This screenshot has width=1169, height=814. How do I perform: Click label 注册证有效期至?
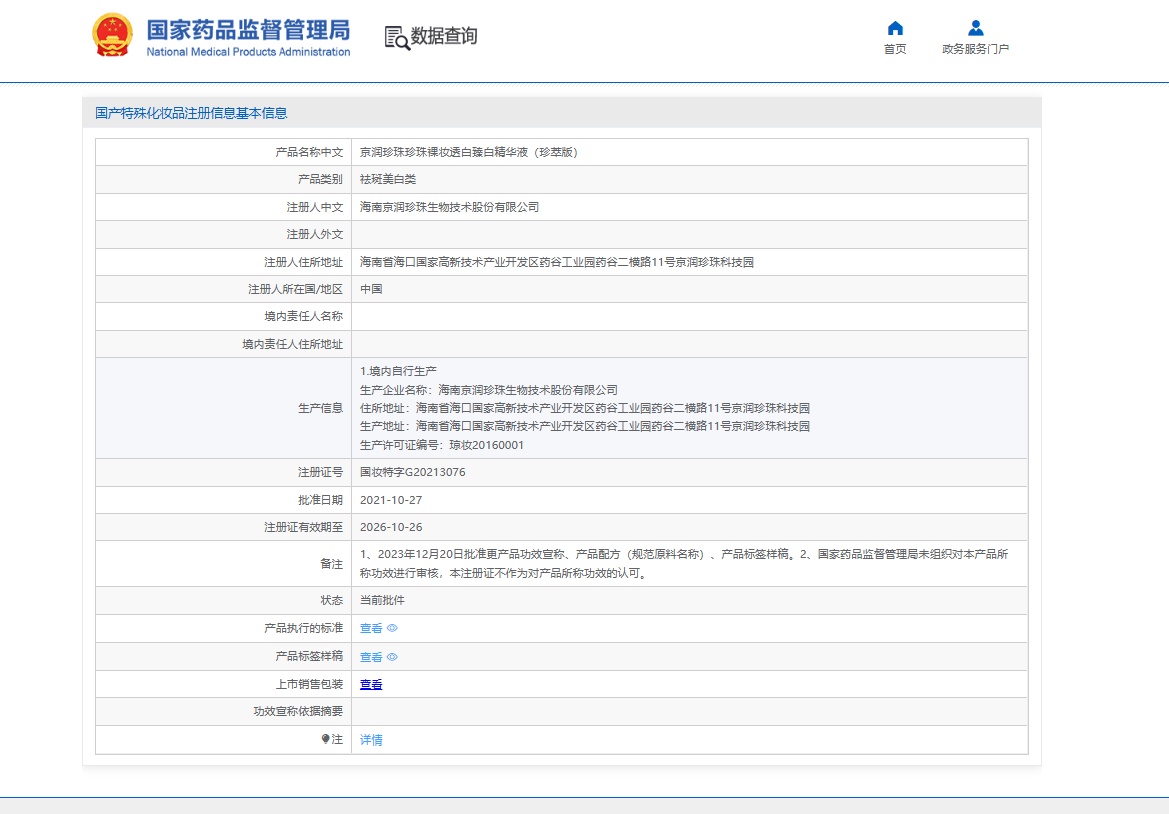point(303,527)
